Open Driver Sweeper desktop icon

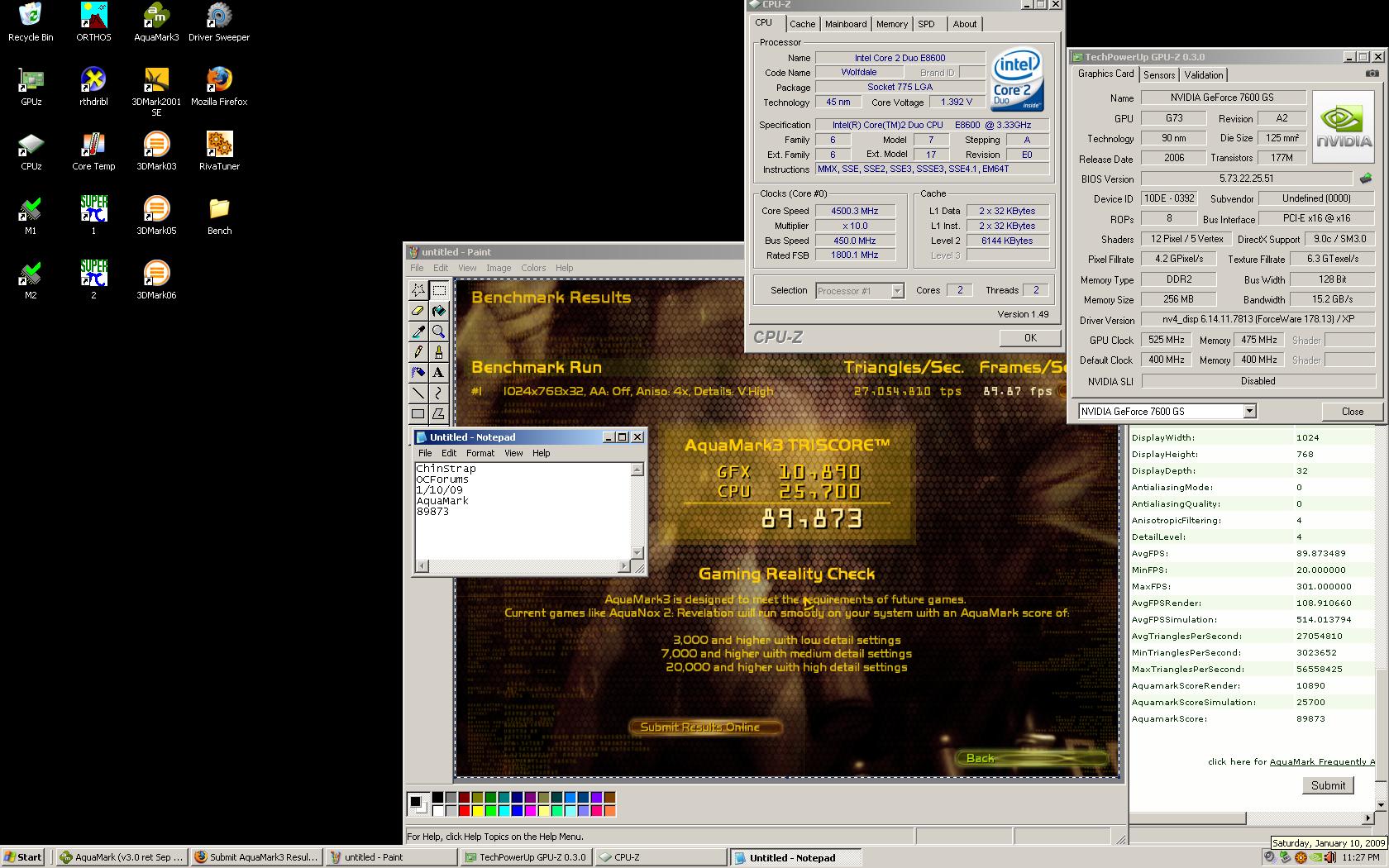pyautogui.click(x=219, y=22)
